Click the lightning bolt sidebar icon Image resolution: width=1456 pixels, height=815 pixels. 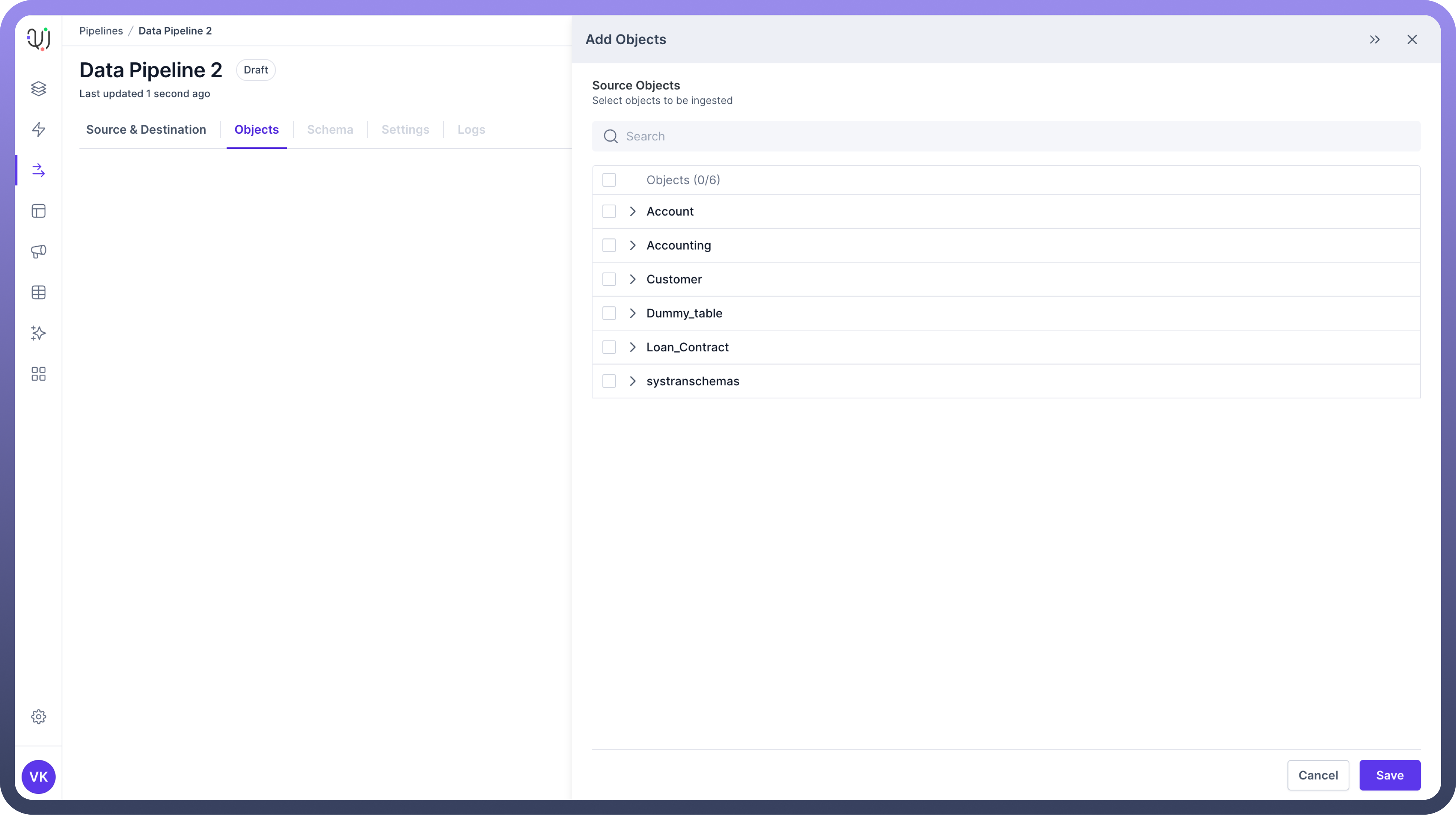pos(38,130)
